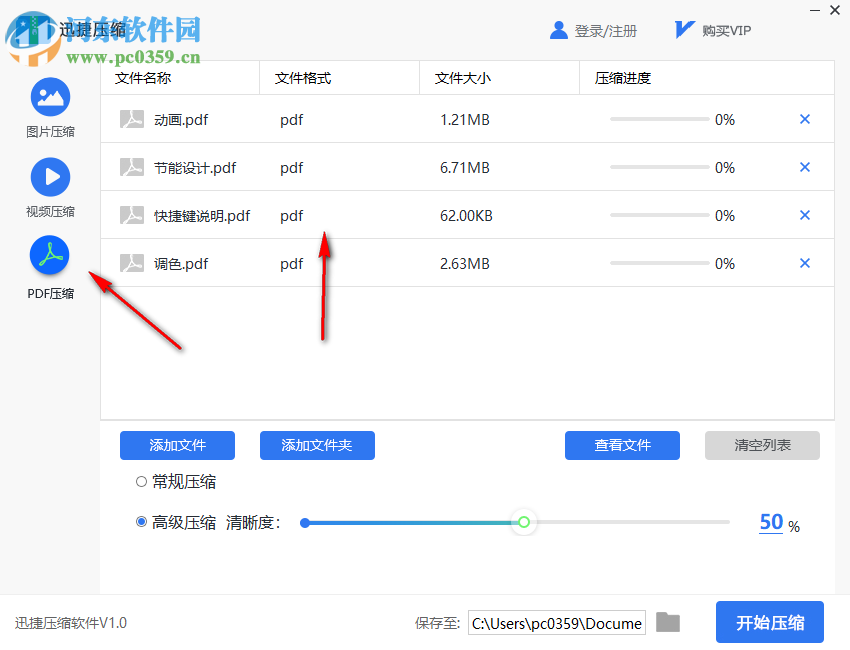This screenshot has width=850, height=650.
Task: Click the PDF icon beside 调色.pdf
Action: (x=132, y=263)
